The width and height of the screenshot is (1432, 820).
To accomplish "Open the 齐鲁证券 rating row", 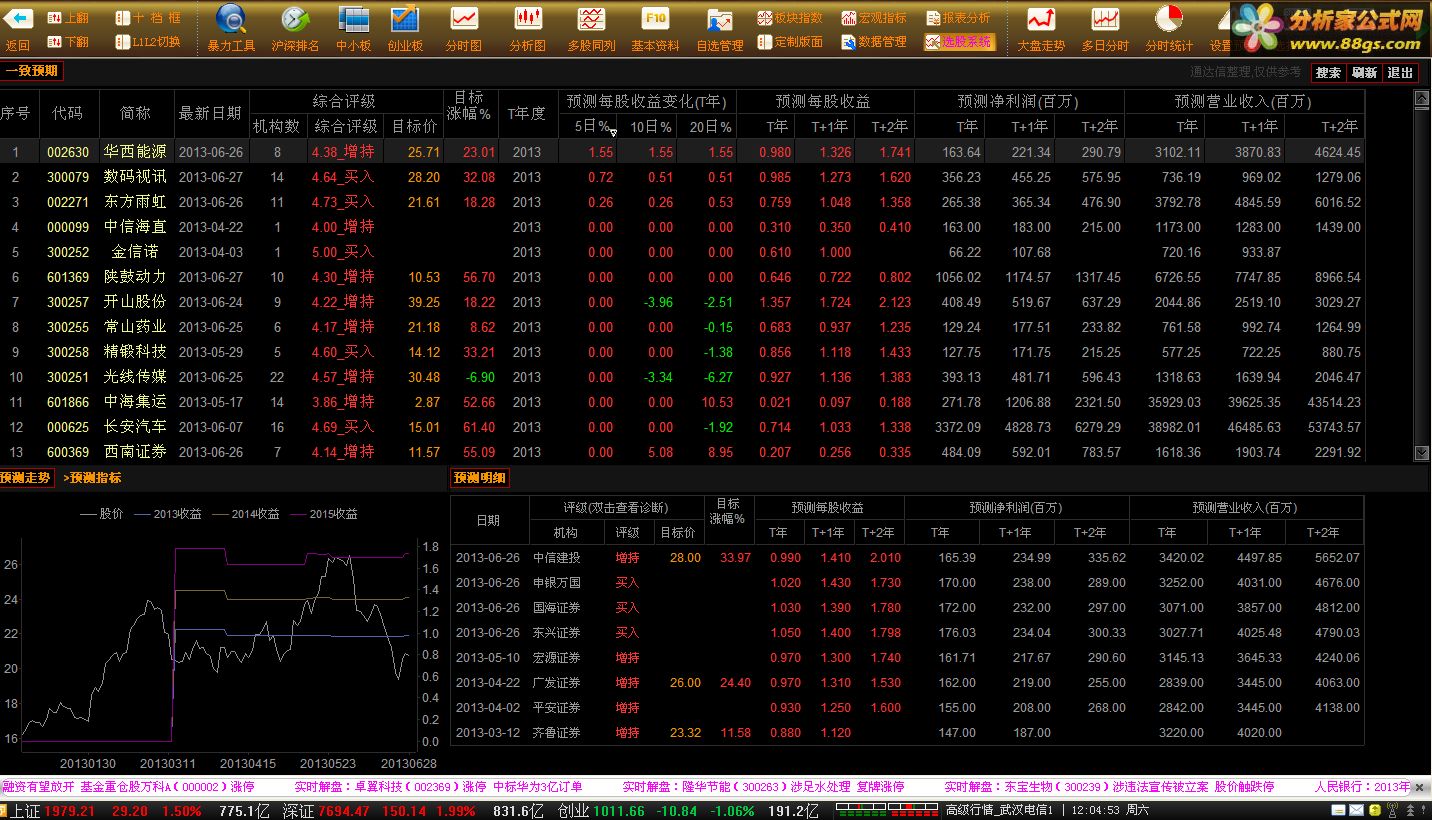I will click(x=907, y=733).
